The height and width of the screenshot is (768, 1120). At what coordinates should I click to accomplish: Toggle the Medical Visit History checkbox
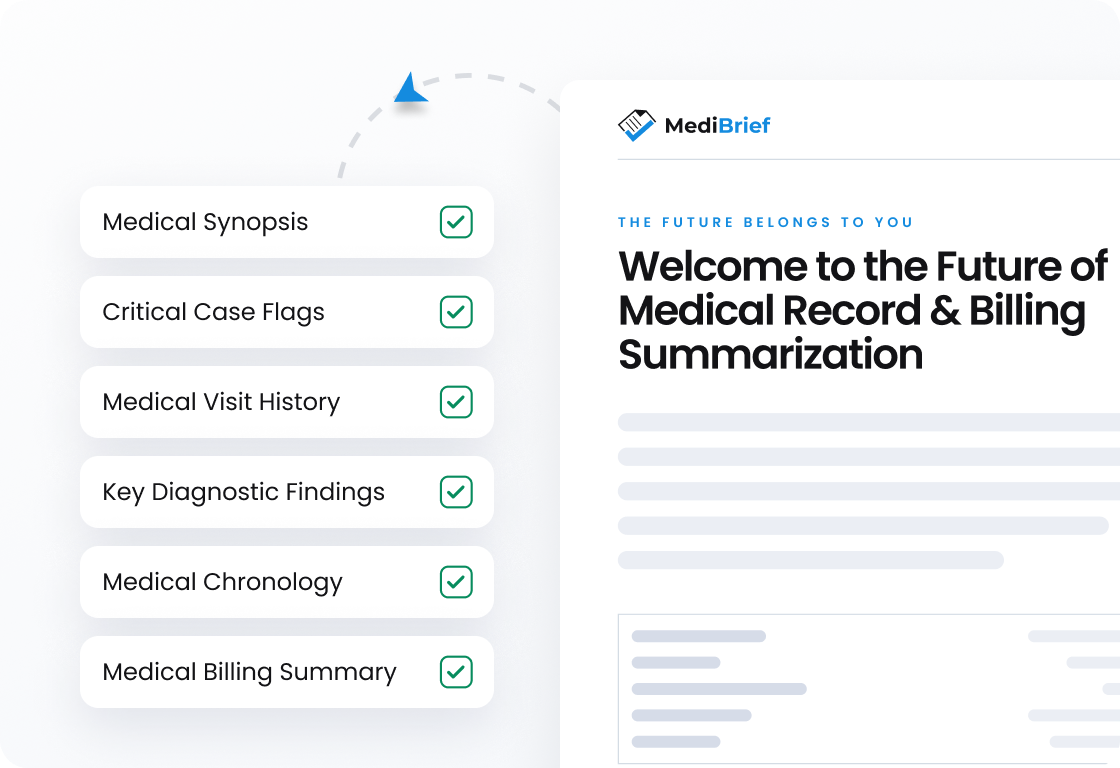point(456,402)
